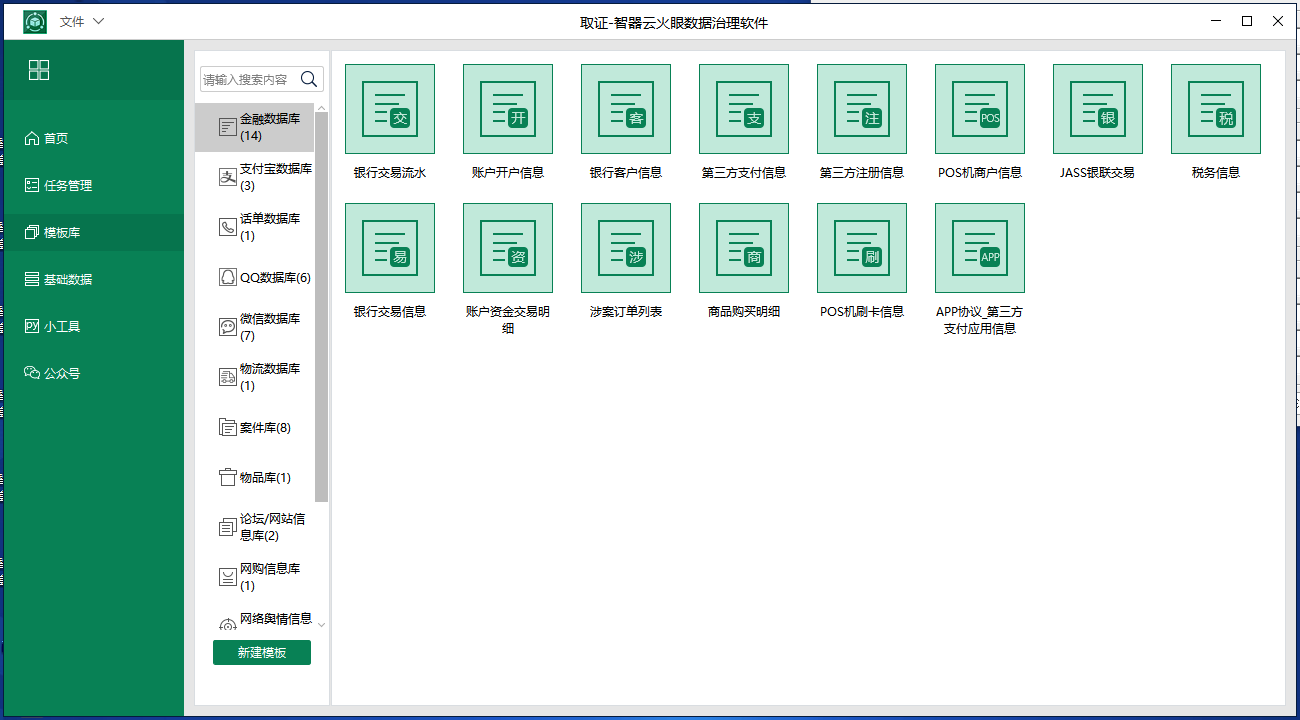This screenshot has width=1300, height=720.
Task: Click the grid layout icon in sidebar
Action: click(x=39, y=70)
